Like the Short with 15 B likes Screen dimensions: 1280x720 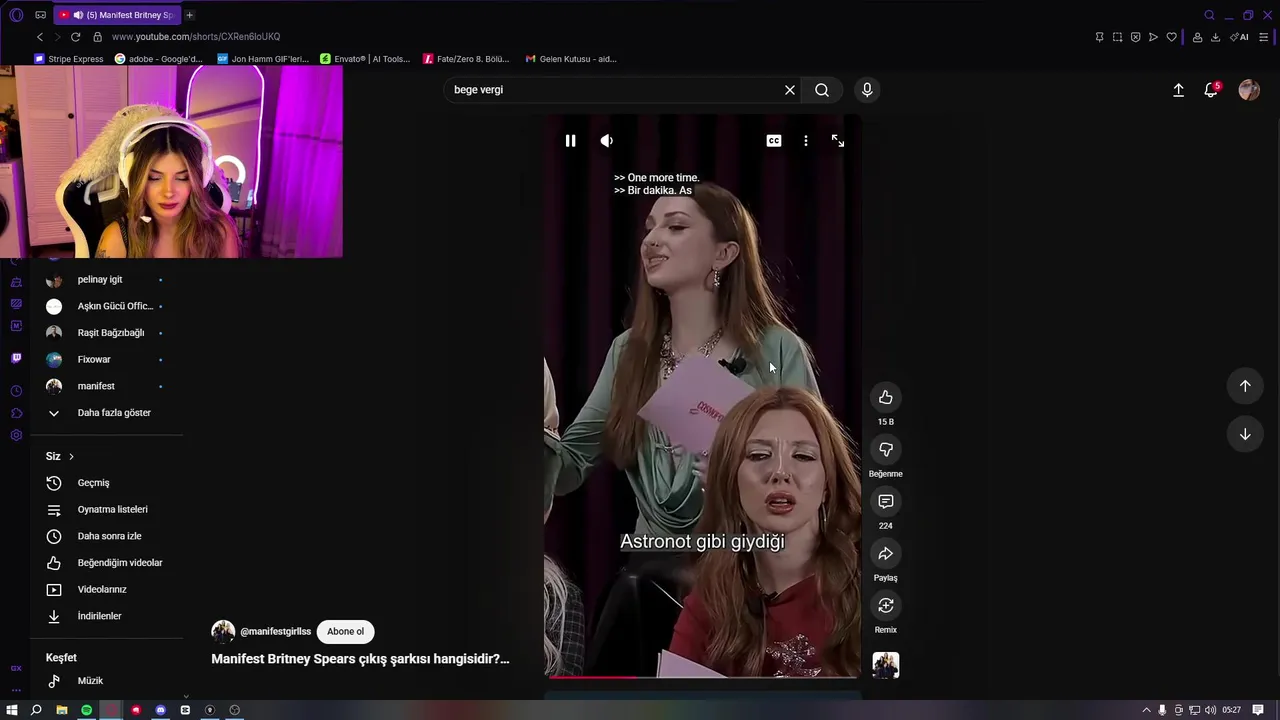[886, 398]
